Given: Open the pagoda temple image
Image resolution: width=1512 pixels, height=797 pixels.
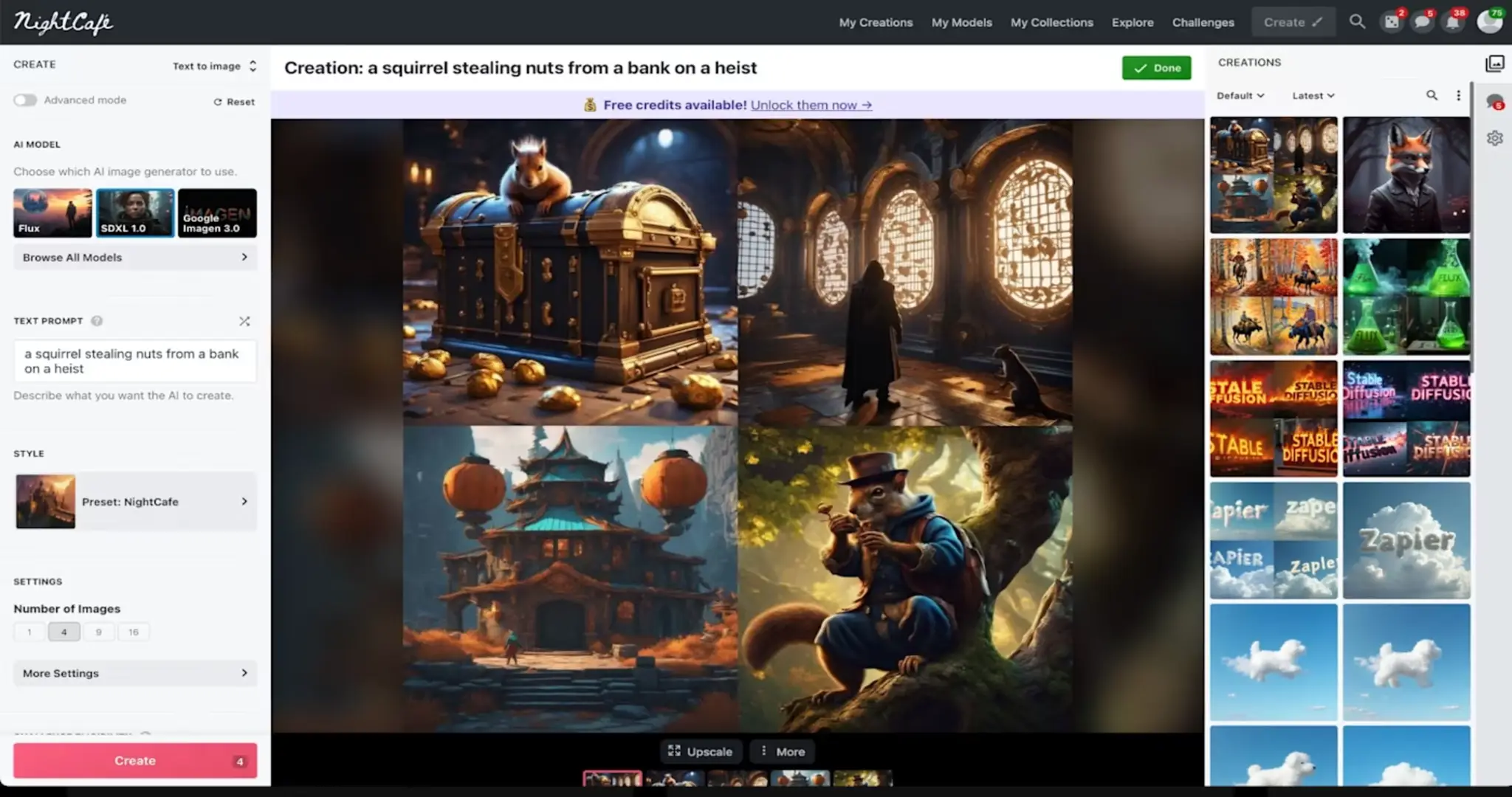Looking at the screenshot, I should point(570,579).
